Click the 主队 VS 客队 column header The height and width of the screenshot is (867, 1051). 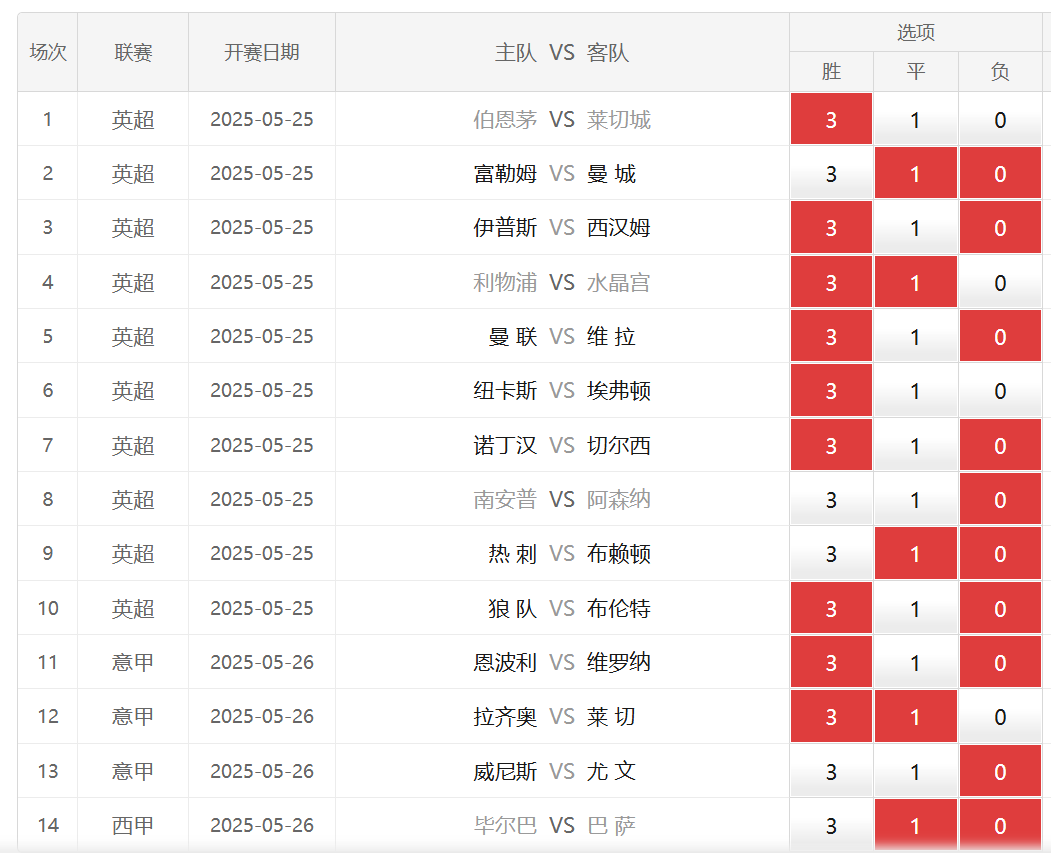pyautogui.click(x=562, y=52)
